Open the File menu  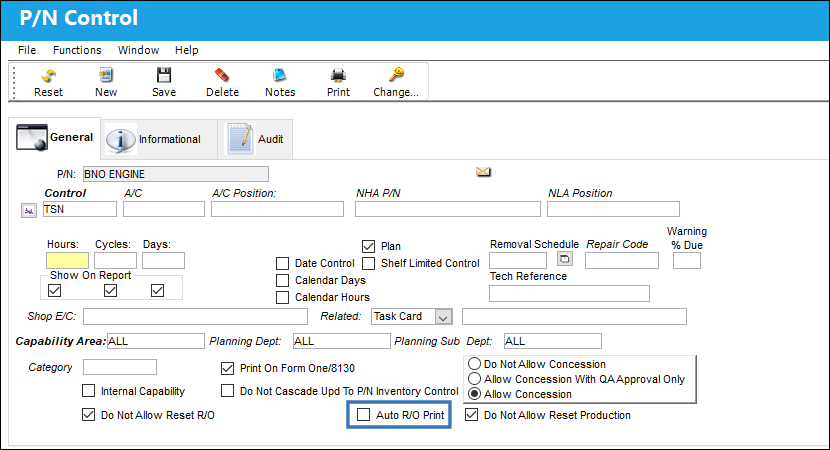coord(27,50)
